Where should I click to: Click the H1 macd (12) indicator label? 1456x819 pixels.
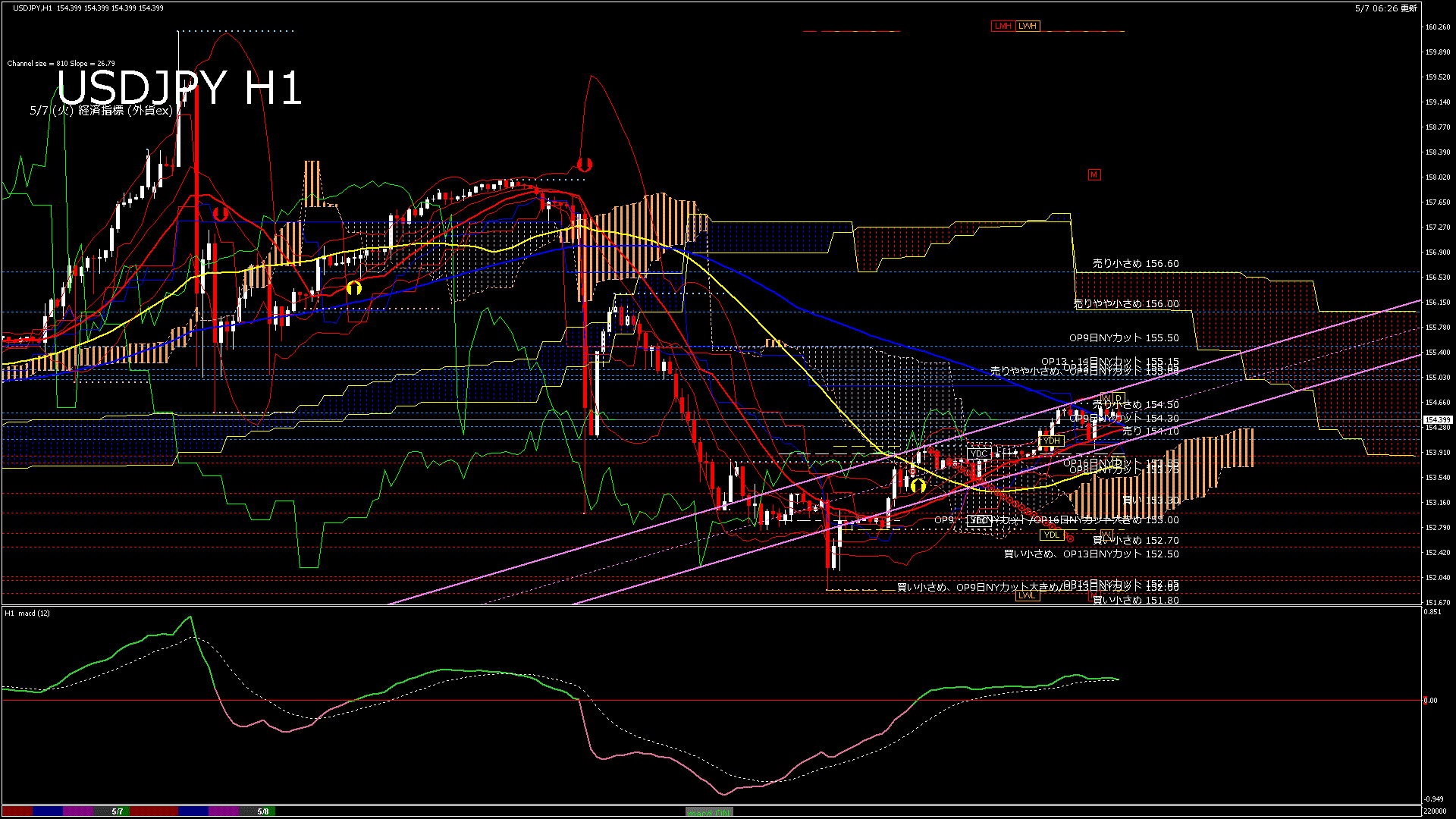[27, 613]
